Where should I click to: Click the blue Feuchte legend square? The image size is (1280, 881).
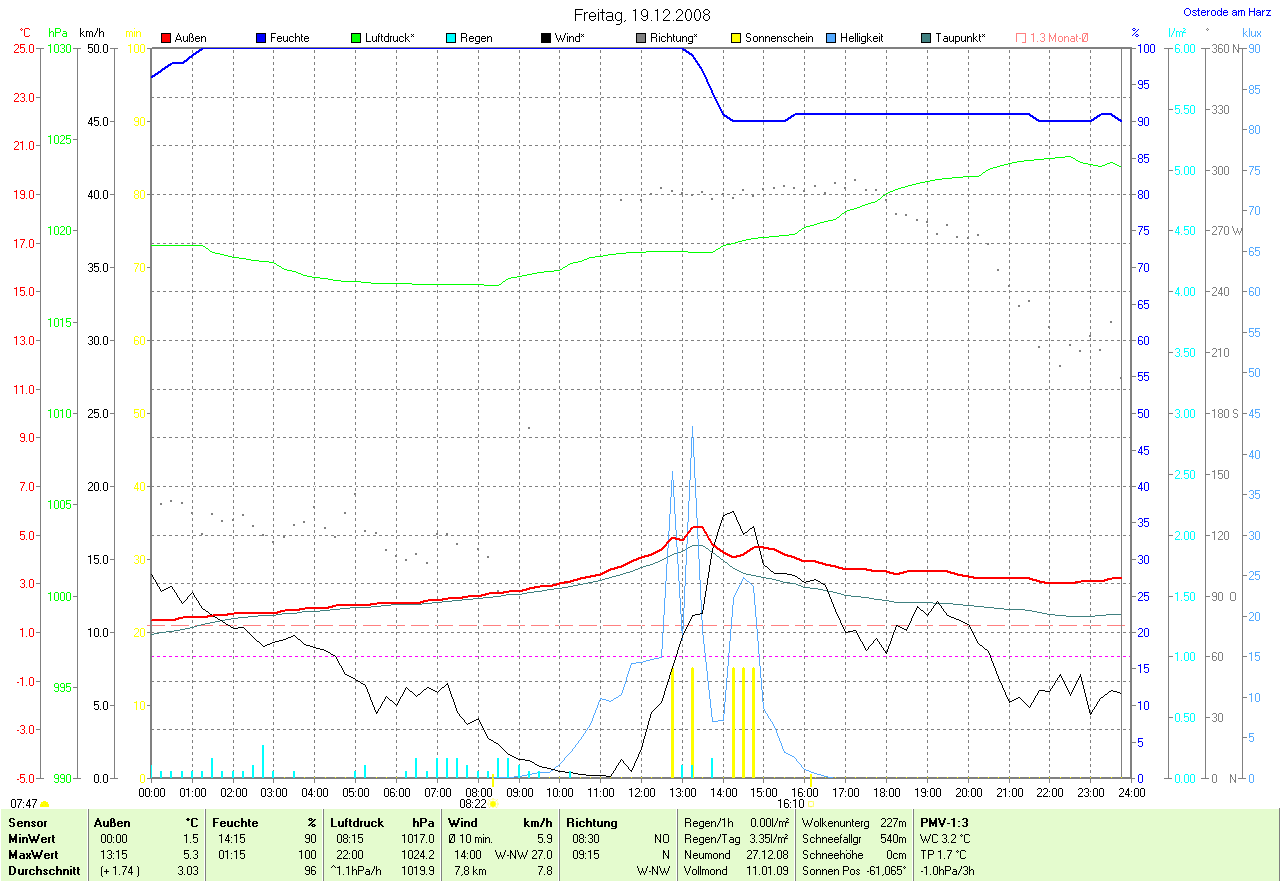(262, 38)
